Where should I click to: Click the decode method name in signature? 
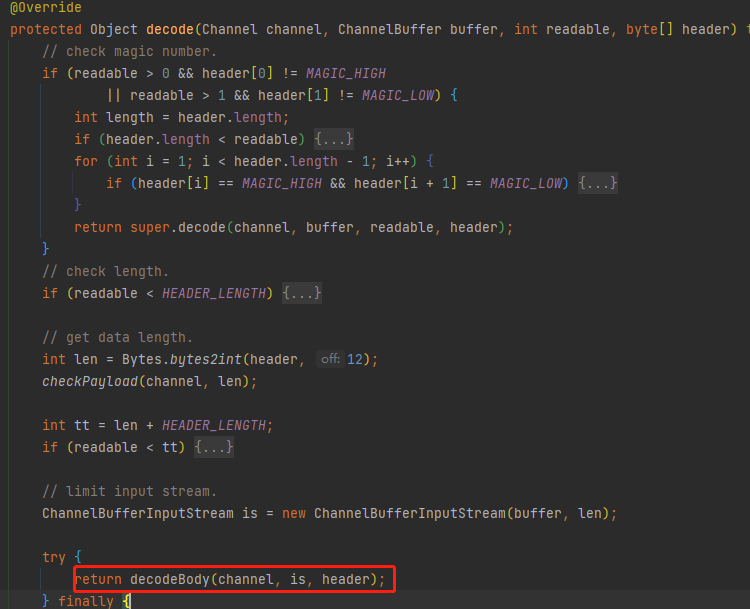pos(169,30)
